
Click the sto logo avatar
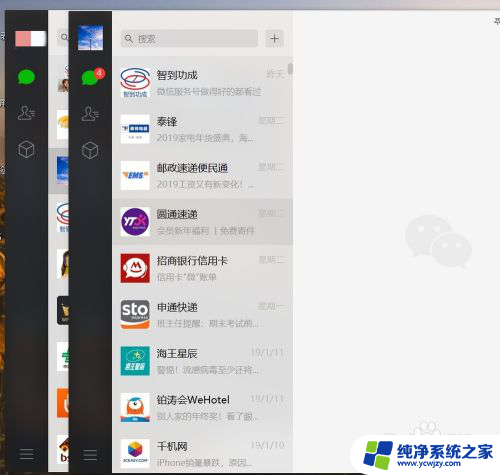[135, 314]
